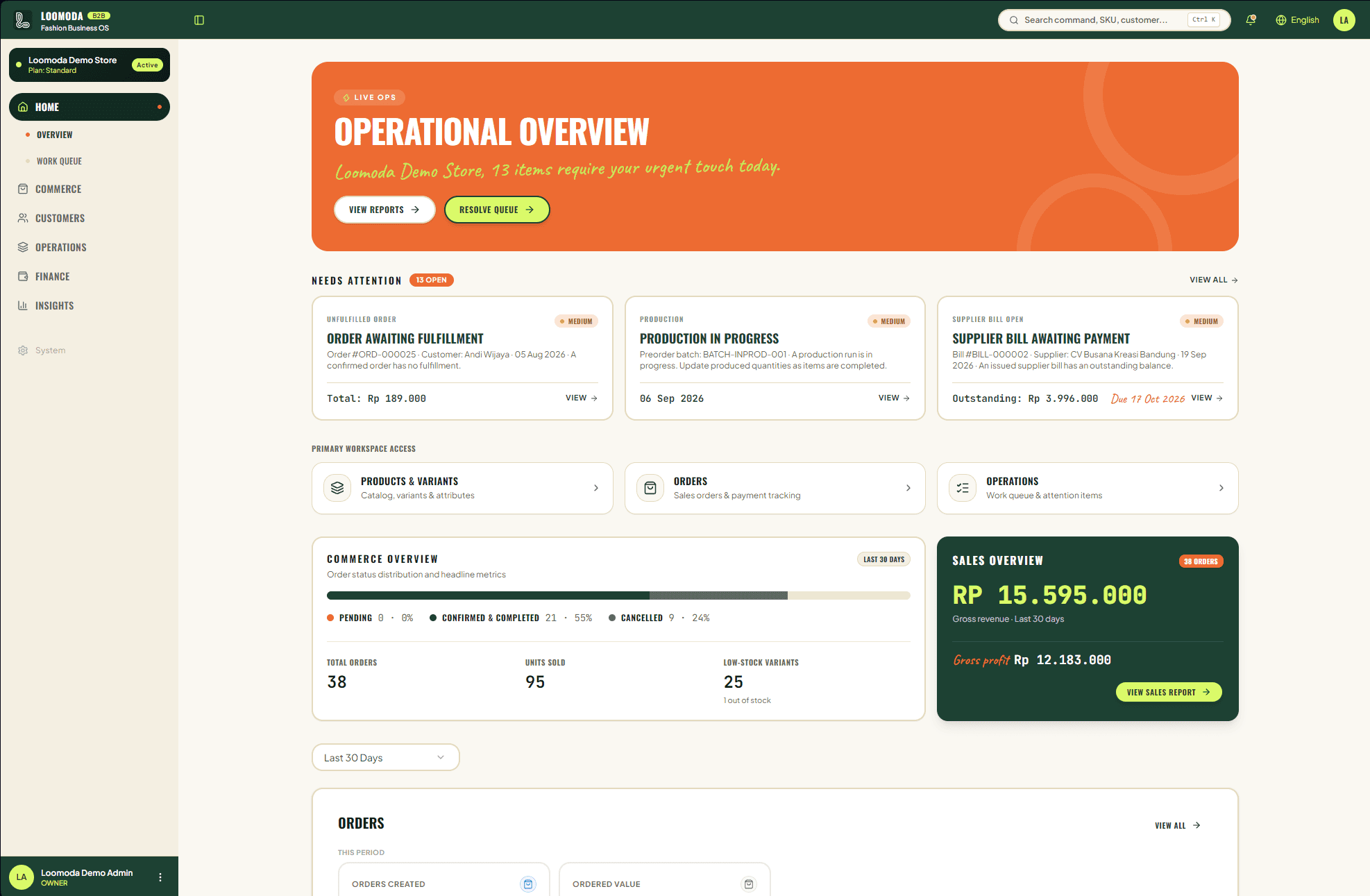Click View All in Orders section

[1178, 825]
